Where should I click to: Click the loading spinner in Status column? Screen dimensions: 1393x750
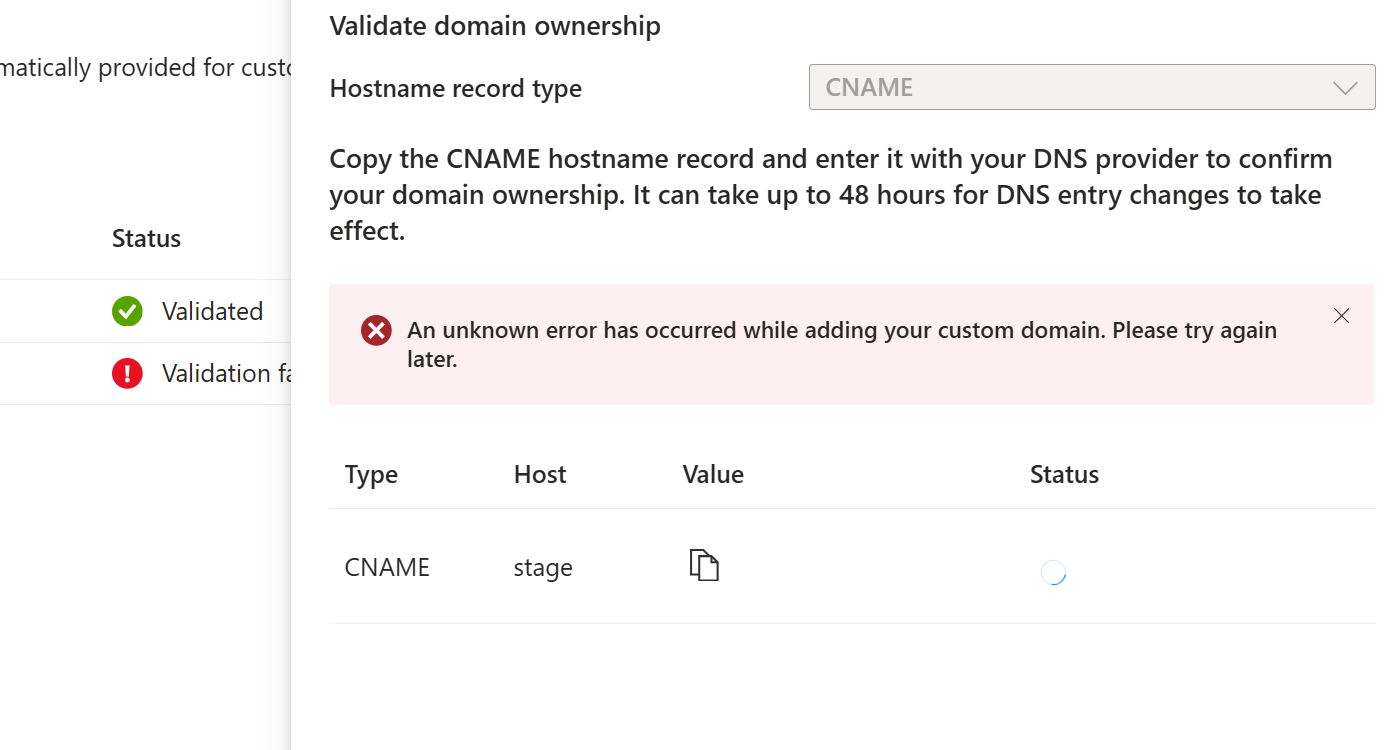1053,572
